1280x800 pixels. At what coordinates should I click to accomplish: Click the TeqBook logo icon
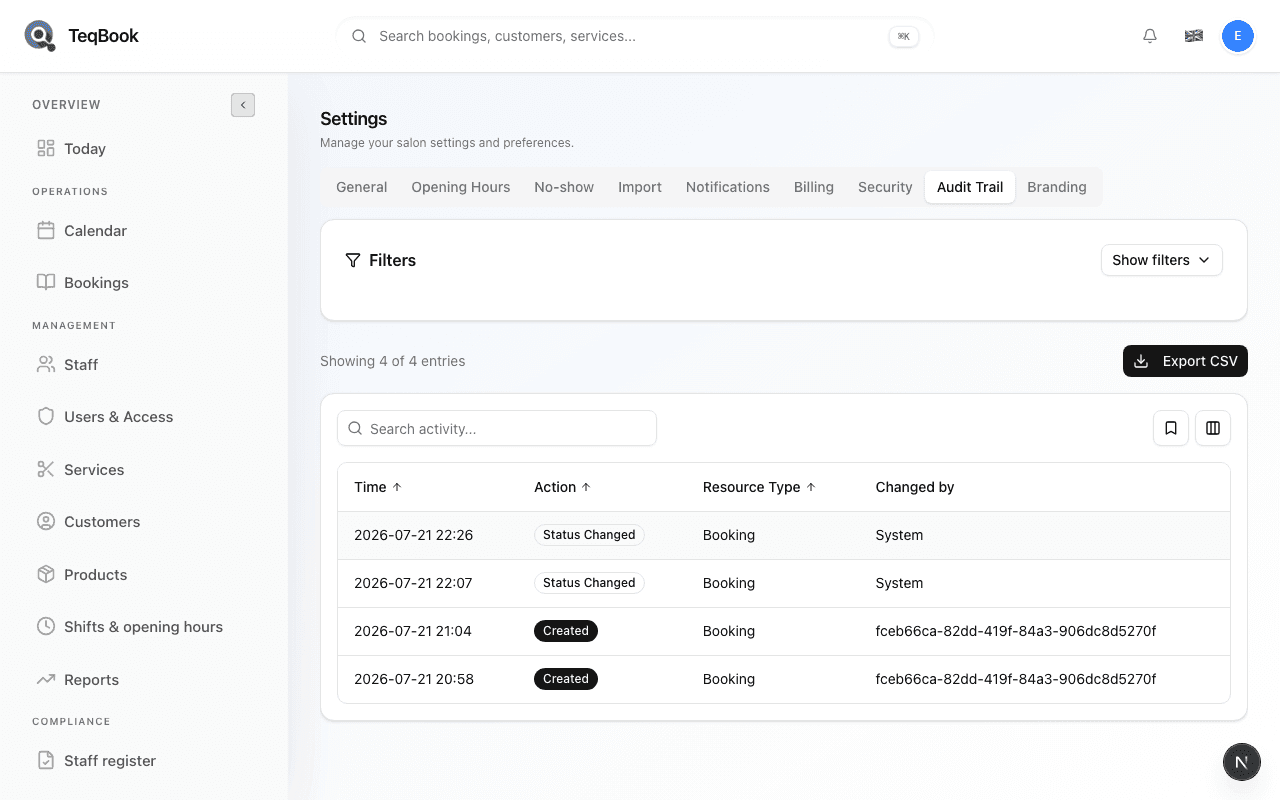(x=40, y=36)
